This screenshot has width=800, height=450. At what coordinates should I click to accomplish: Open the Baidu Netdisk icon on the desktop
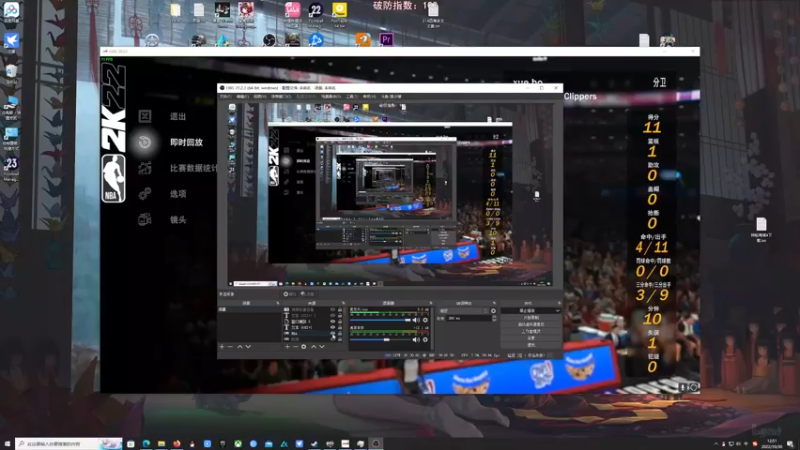(11, 10)
